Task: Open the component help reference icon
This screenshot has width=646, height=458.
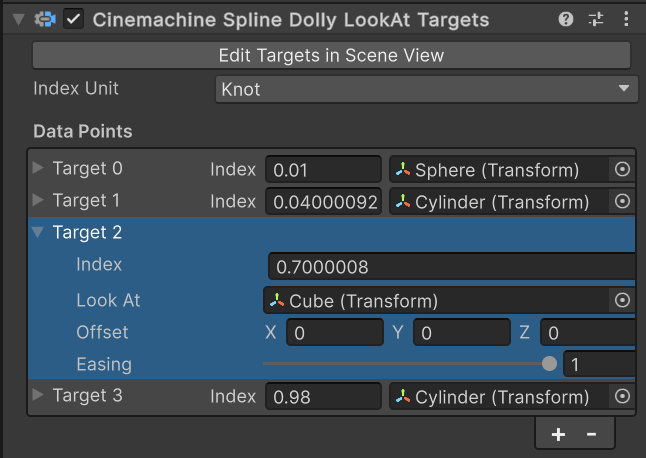Action: tap(566, 19)
